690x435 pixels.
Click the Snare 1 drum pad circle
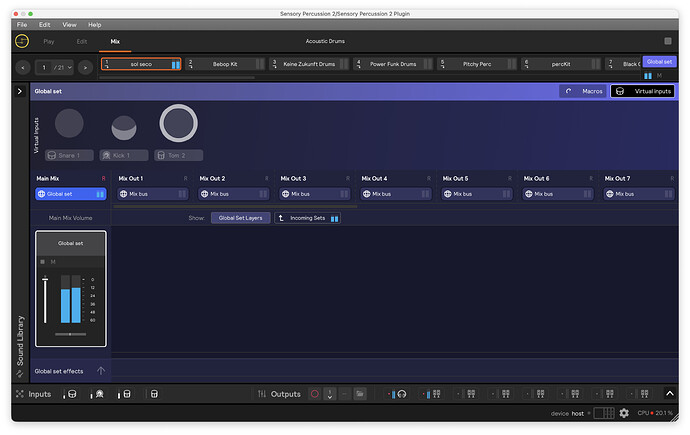[69, 124]
